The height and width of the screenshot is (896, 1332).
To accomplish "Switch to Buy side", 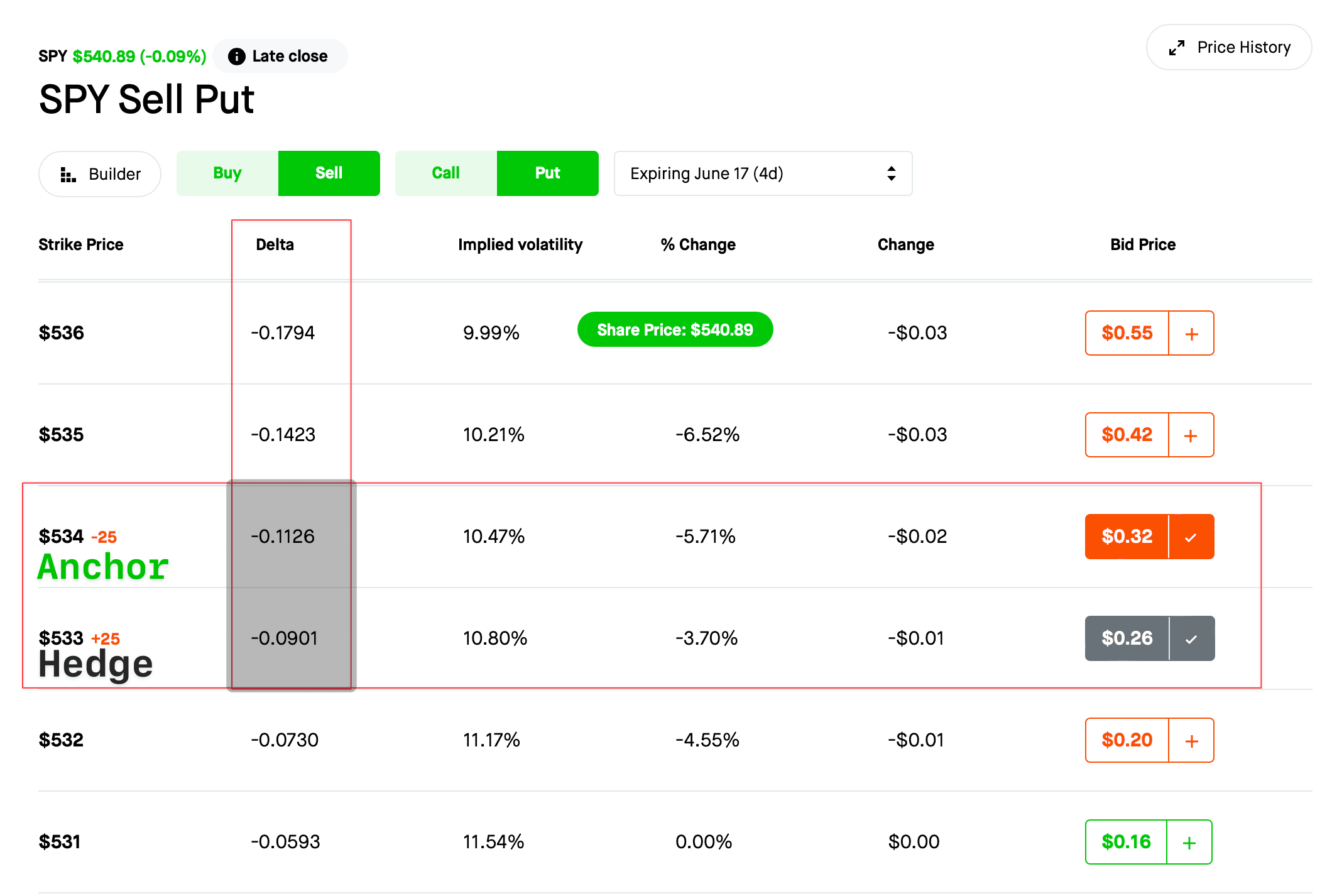I will [227, 173].
